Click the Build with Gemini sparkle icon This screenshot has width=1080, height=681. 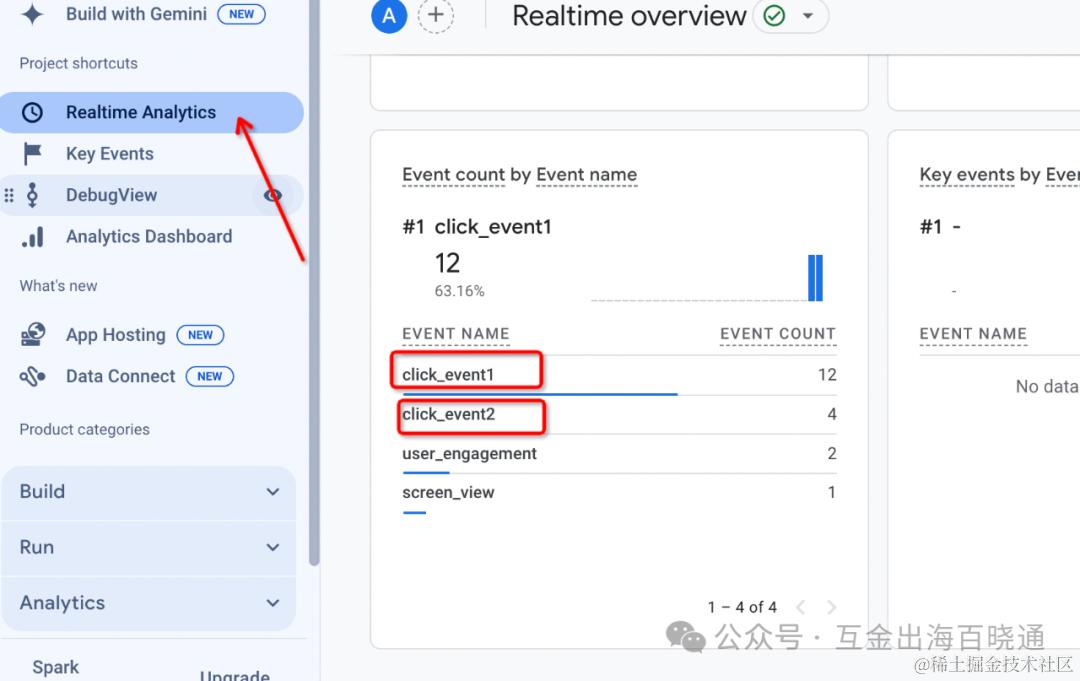pos(32,14)
